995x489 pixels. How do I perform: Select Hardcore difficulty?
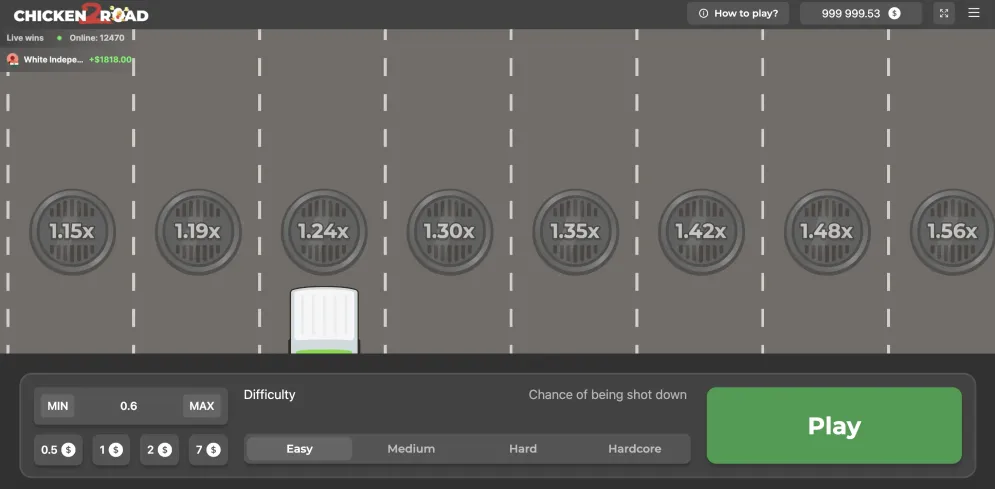coord(635,449)
